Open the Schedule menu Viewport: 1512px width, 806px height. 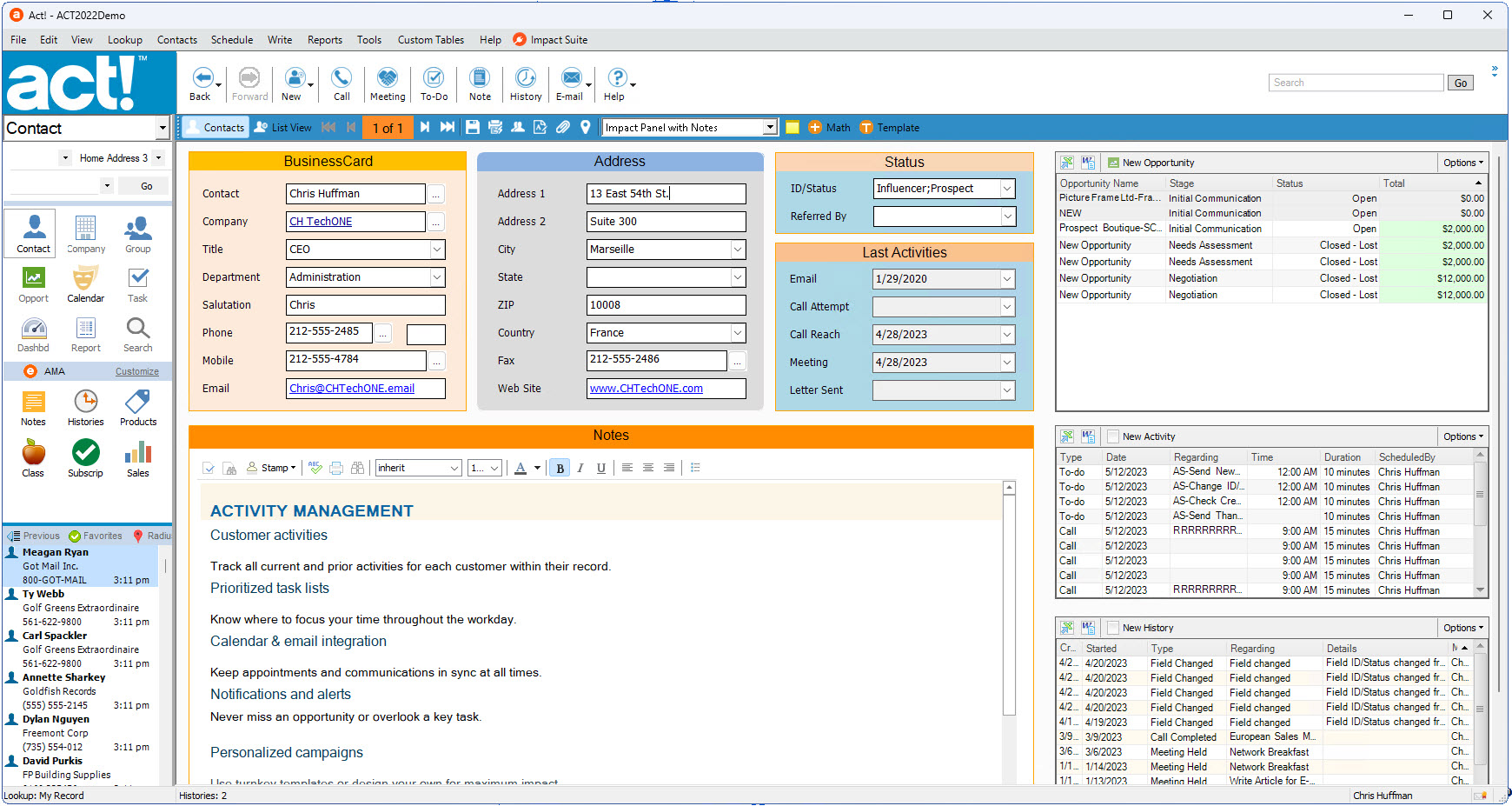pyautogui.click(x=231, y=40)
